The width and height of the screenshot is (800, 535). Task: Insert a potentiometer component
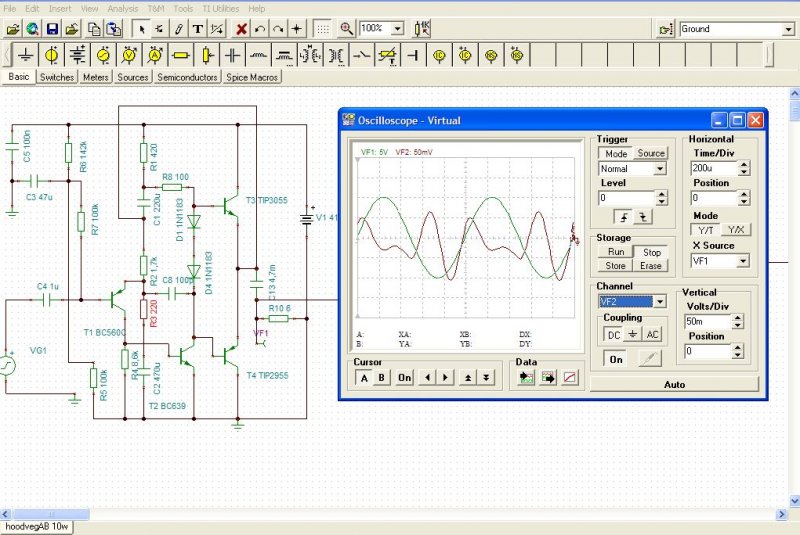[x=207, y=55]
